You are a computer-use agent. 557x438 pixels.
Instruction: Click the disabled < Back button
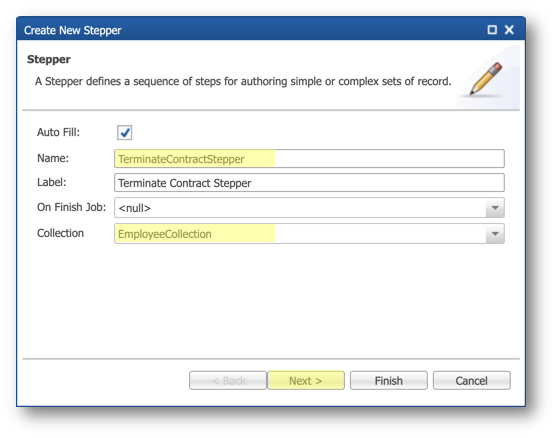click(228, 380)
